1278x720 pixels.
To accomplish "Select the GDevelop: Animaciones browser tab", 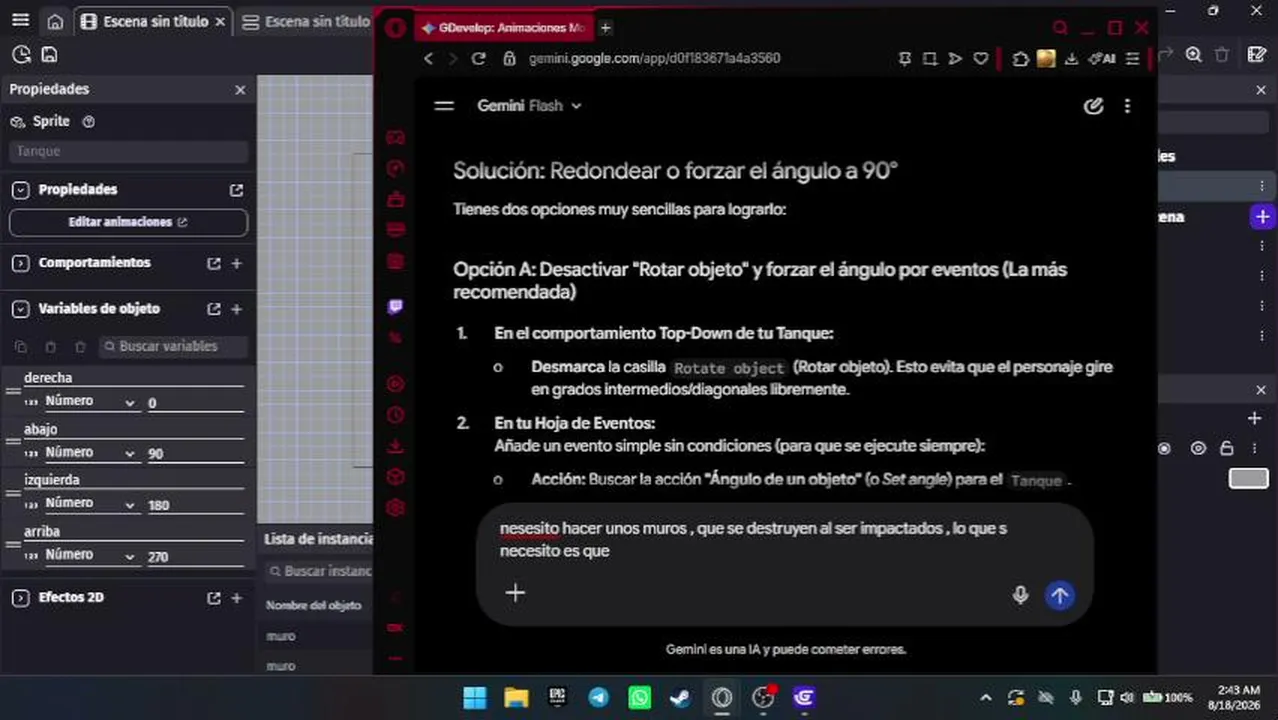I will click(504, 28).
